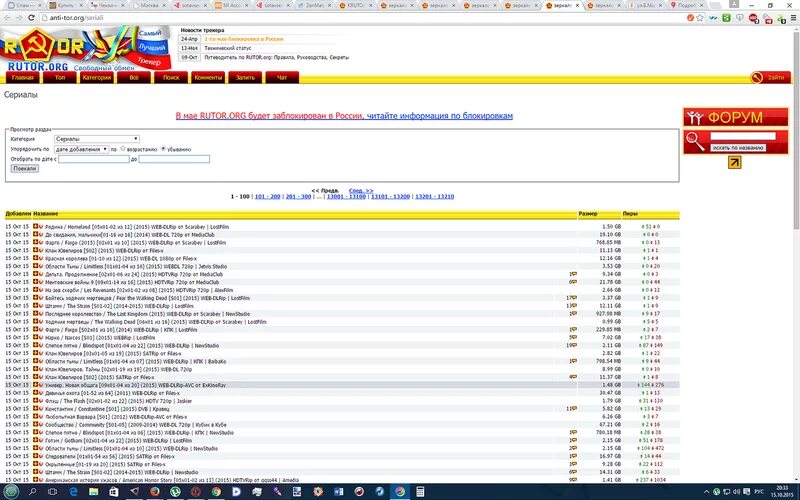The height and width of the screenshot is (500, 800).
Task: Open Категории menu item
Action: coord(96,78)
